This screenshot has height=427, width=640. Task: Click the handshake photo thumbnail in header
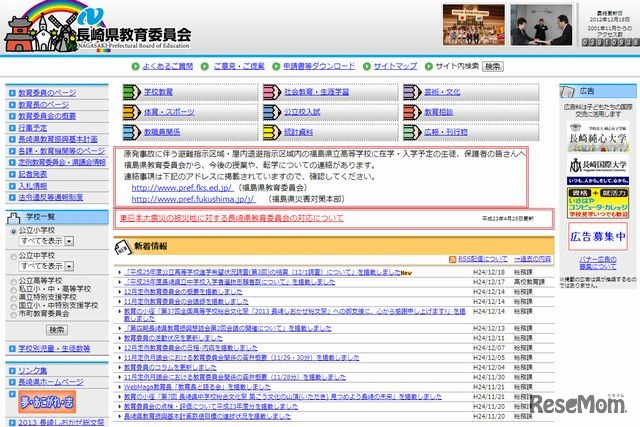[541, 25]
